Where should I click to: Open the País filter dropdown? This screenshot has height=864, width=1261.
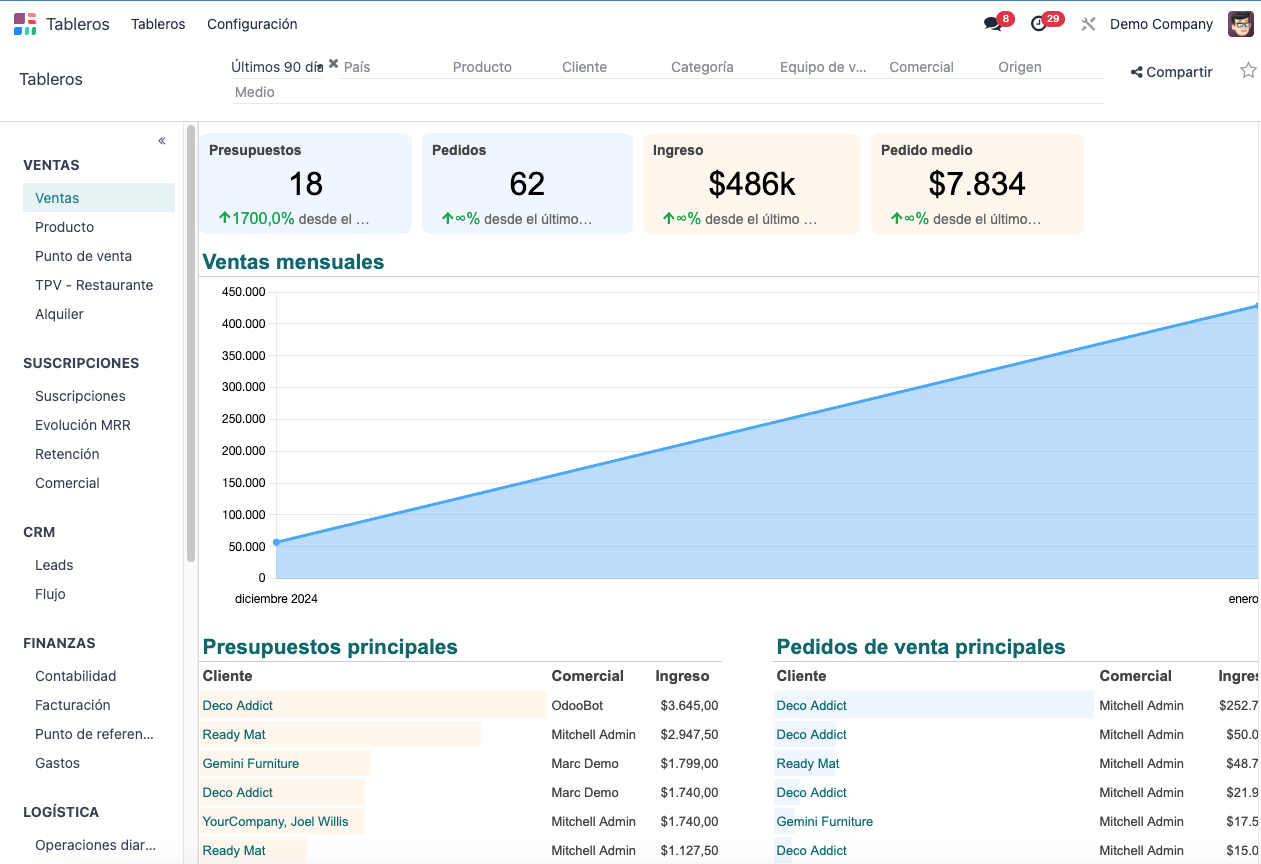tap(390, 67)
